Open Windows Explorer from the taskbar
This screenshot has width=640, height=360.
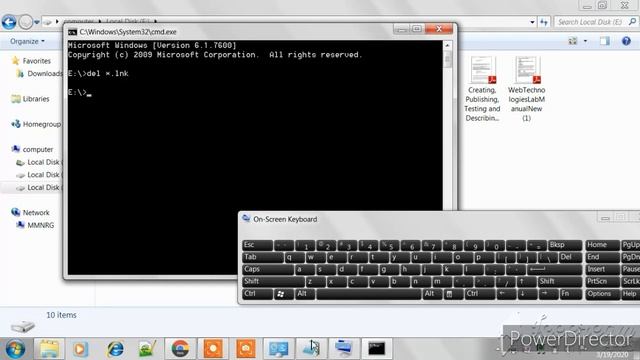(49, 349)
